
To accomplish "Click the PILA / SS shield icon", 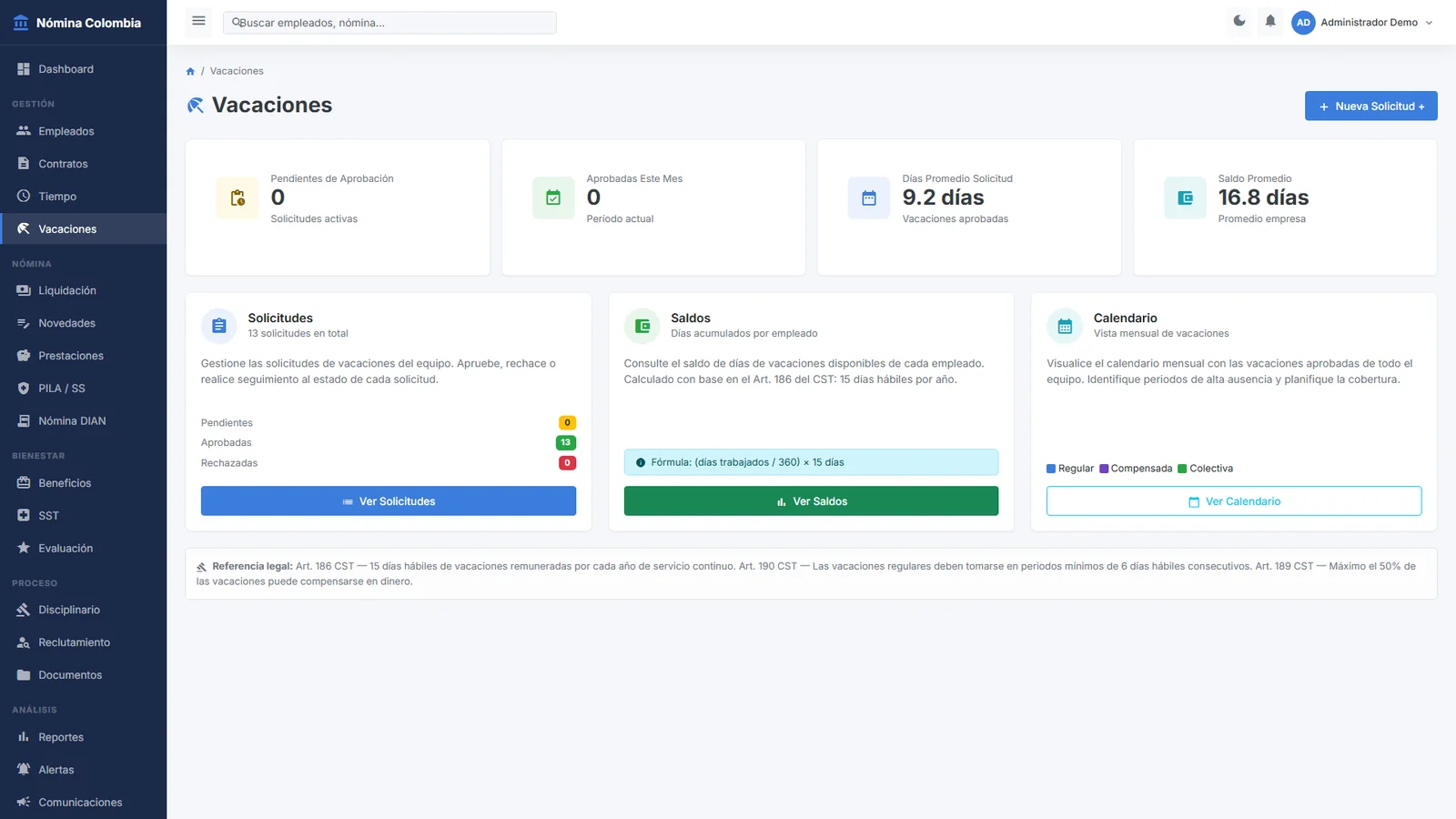I will click(x=24, y=389).
